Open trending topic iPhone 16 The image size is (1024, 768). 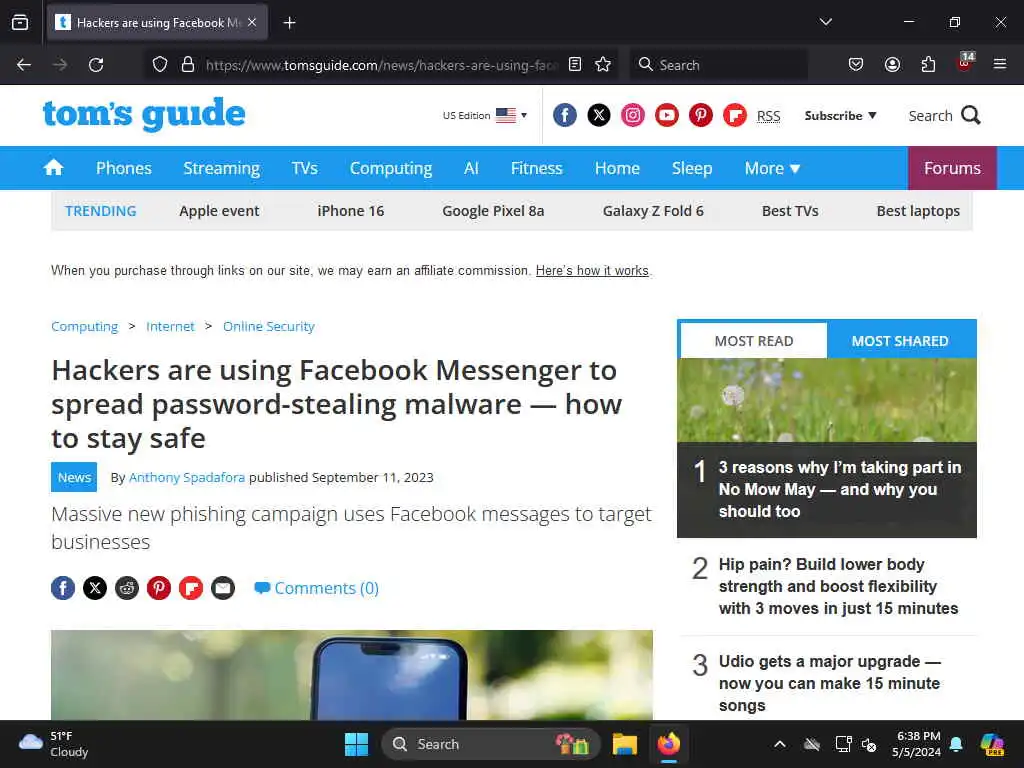pyautogui.click(x=351, y=211)
